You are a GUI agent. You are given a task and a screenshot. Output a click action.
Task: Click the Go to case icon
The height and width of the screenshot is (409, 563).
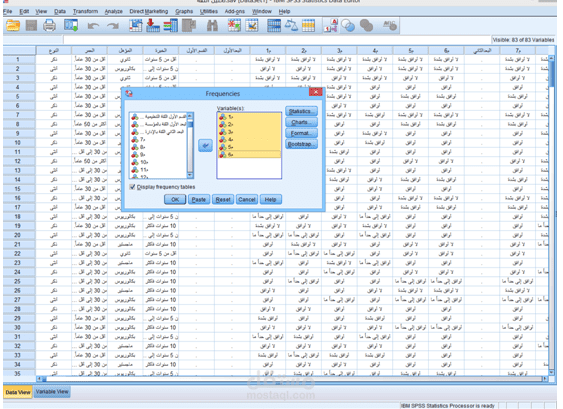click(136, 26)
